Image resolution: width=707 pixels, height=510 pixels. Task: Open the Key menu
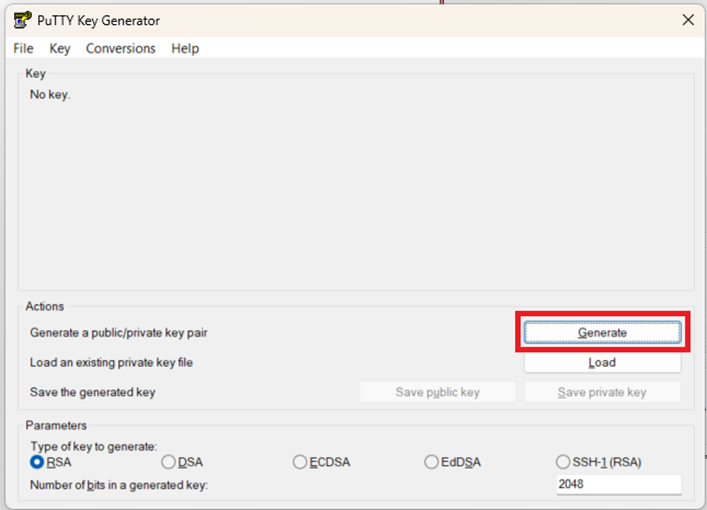click(x=60, y=48)
